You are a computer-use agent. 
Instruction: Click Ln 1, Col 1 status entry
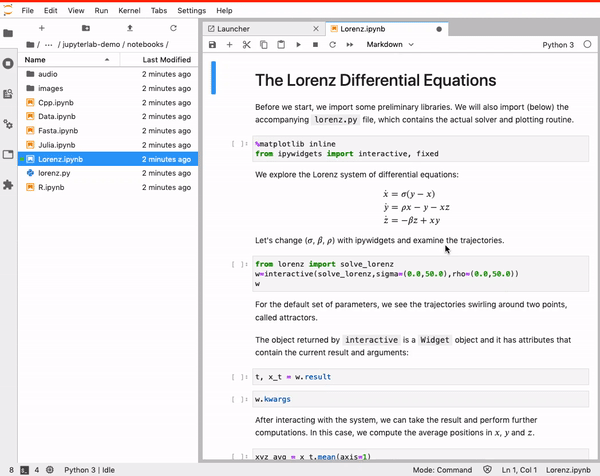(x=519, y=470)
